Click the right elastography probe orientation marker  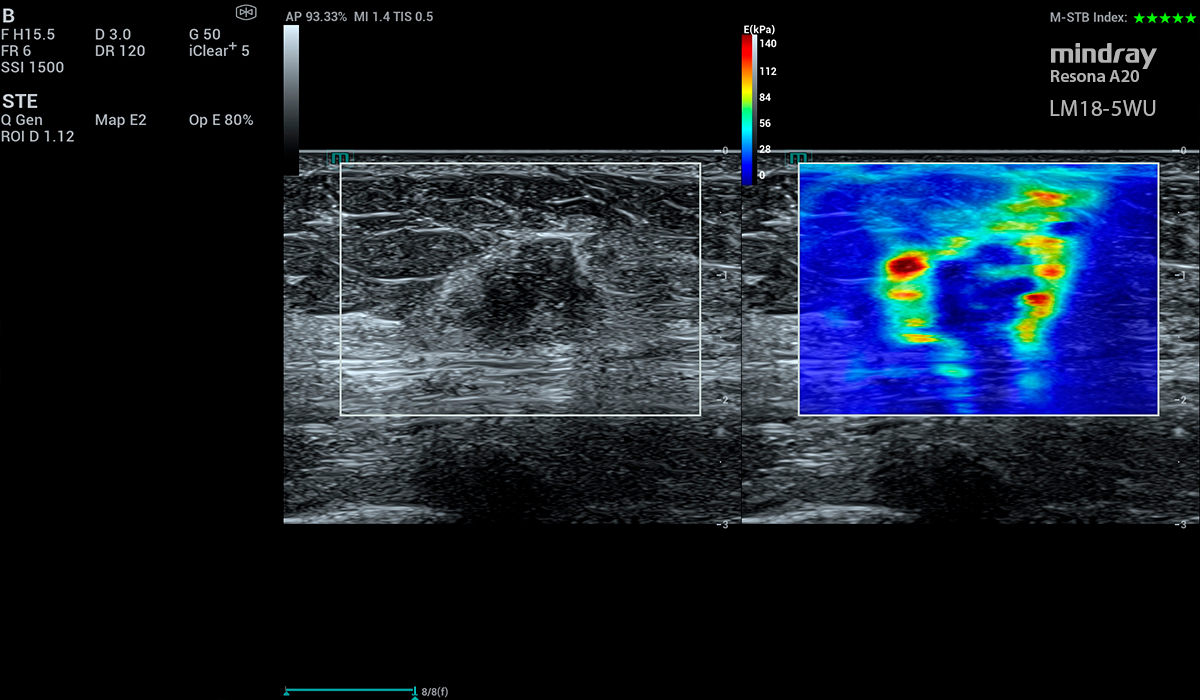[x=798, y=158]
